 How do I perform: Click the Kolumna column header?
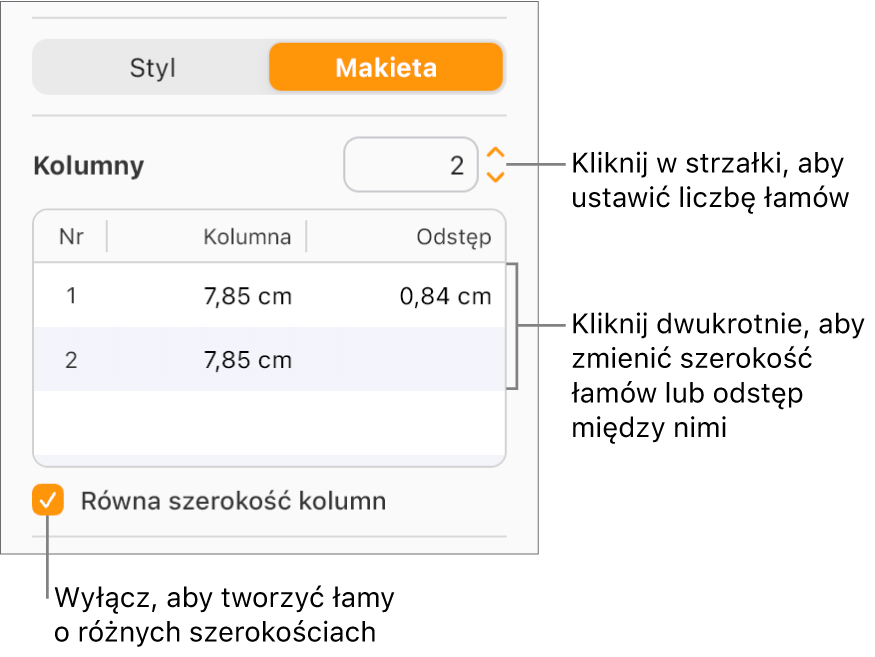click(247, 236)
